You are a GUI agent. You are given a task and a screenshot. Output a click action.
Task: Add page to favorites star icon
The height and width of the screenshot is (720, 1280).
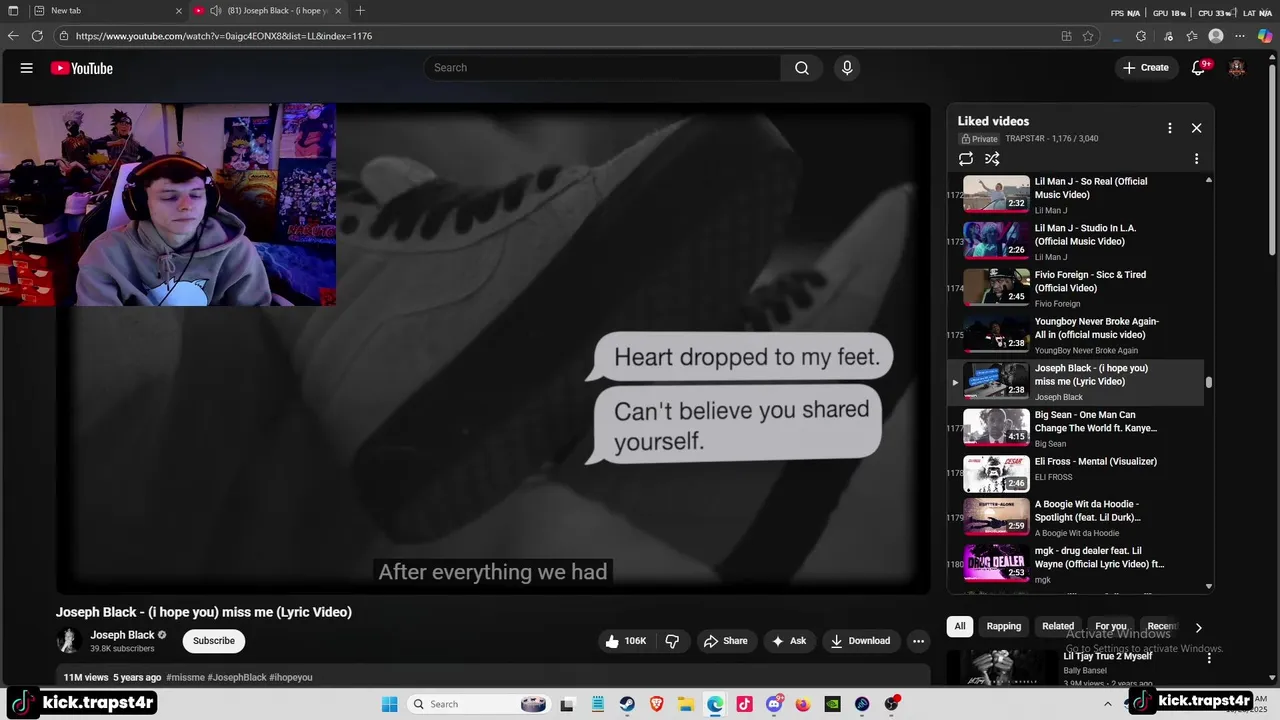click(1088, 36)
